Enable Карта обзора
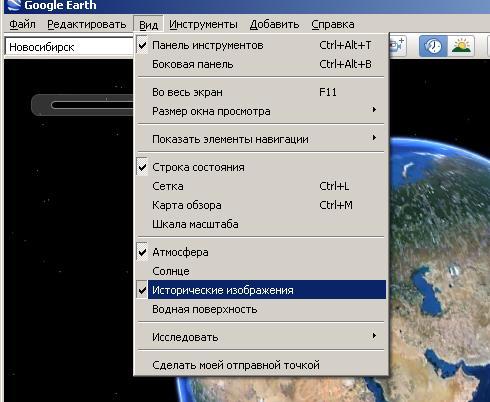Viewport: 490px width, 402px height. coord(261,205)
